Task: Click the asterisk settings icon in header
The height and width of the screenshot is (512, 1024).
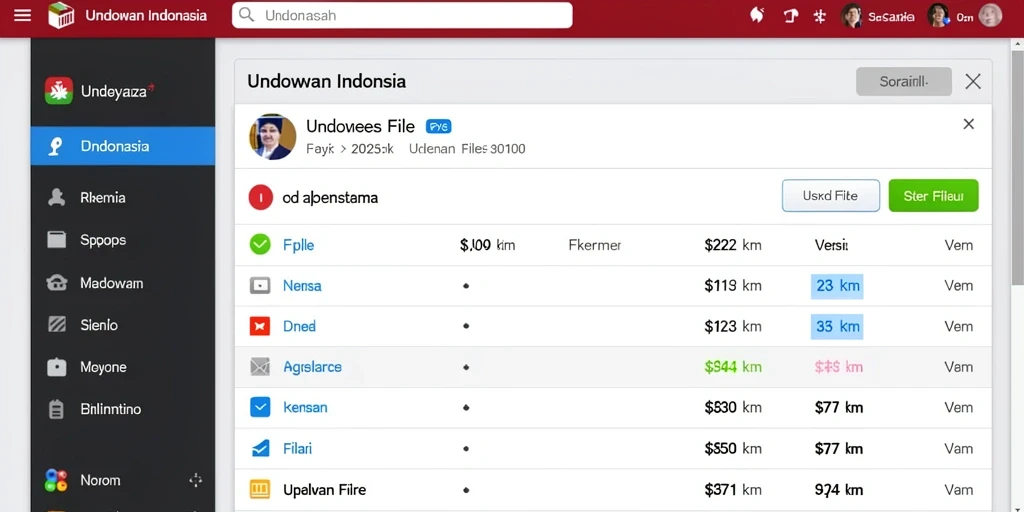Action: [x=820, y=16]
